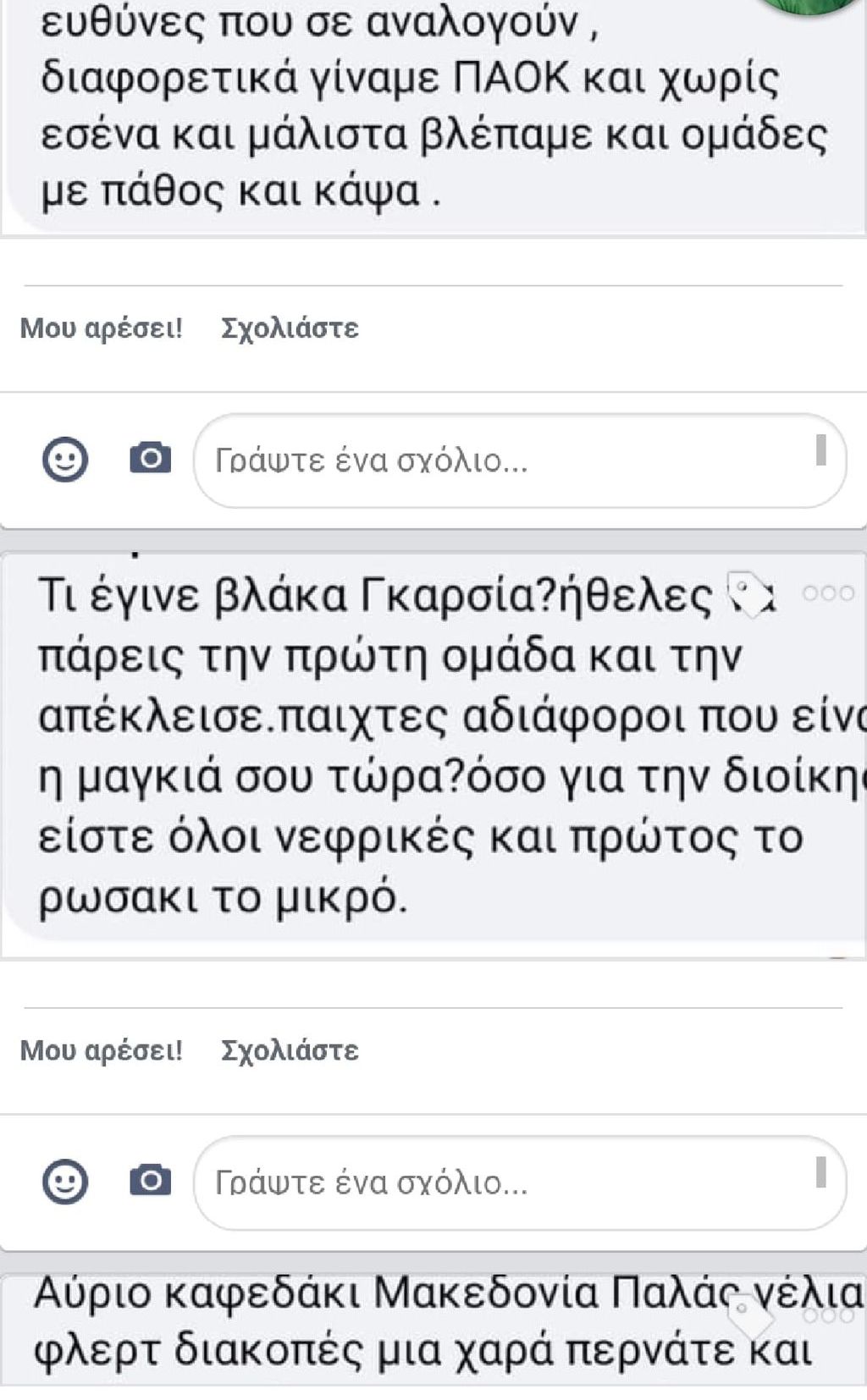Attach photo via camera under the ΠΑΟΚ post
Image resolution: width=867 pixels, height=1400 pixels.
click(150, 459)
